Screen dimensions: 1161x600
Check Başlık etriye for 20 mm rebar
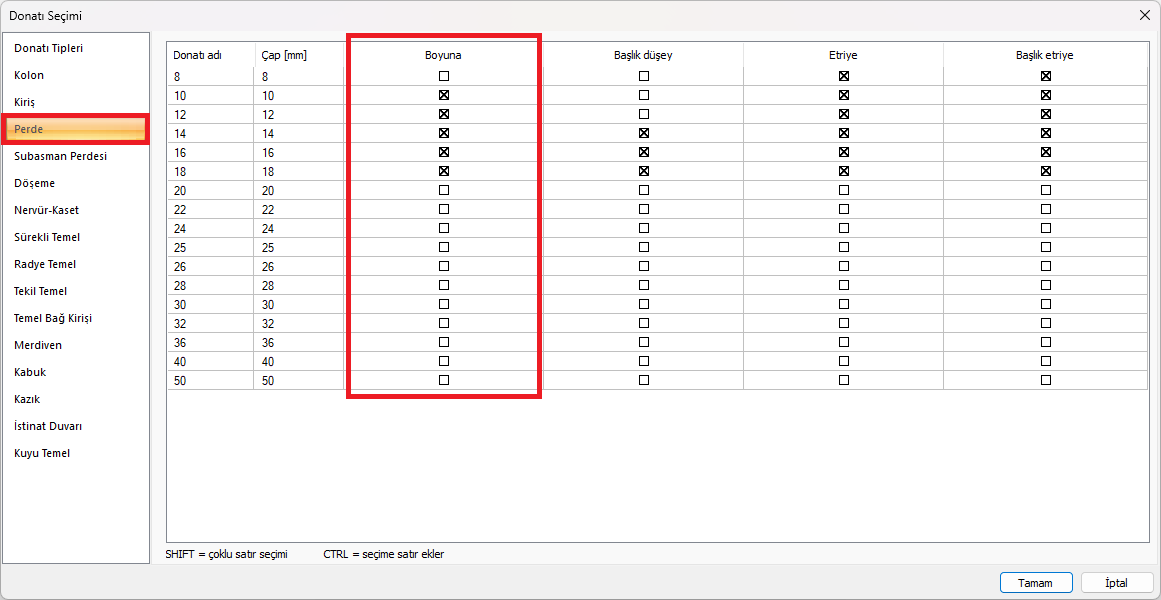click(x=1046, y=190)
